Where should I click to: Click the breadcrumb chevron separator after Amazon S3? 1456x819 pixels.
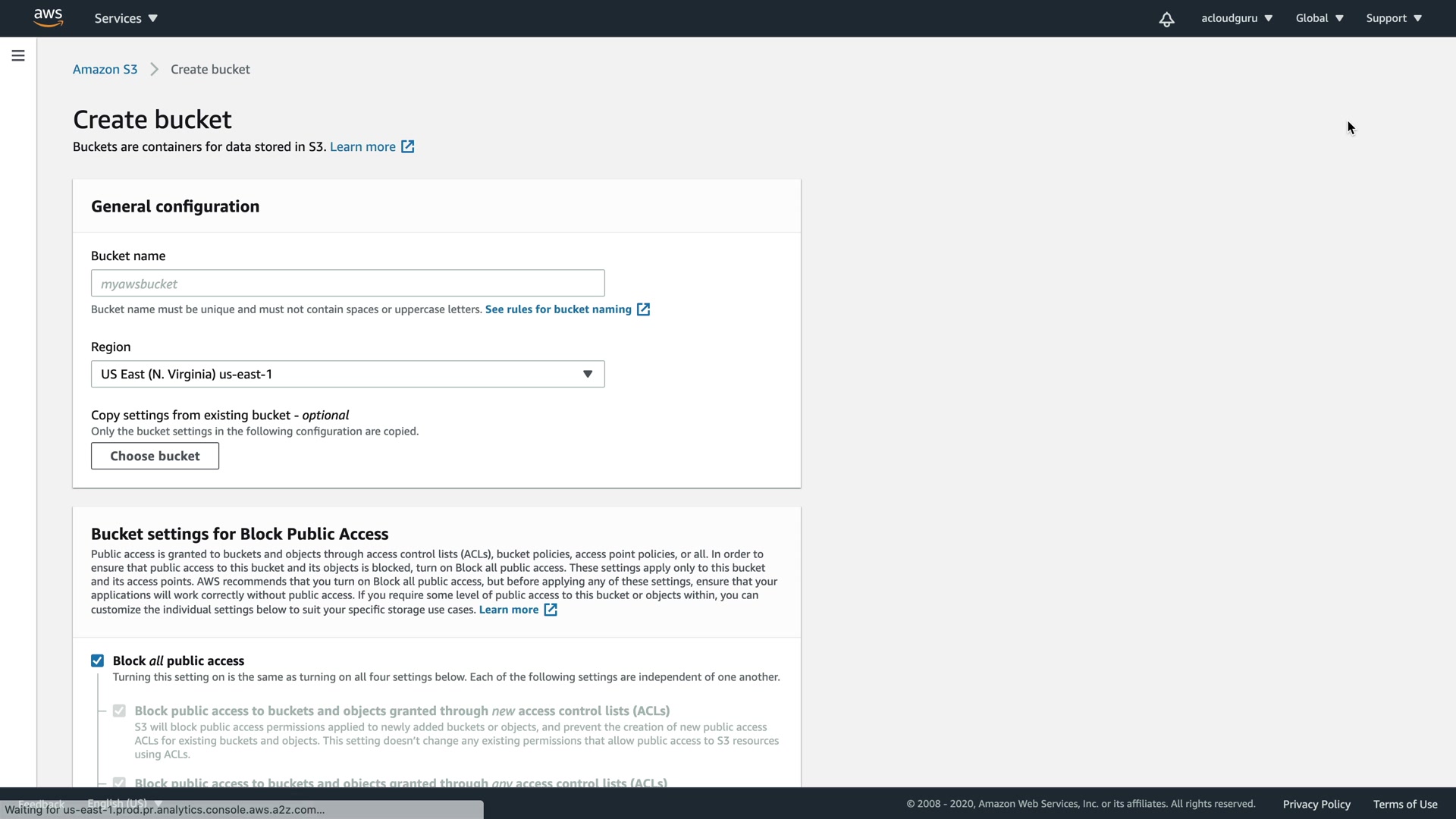[155, 70]
